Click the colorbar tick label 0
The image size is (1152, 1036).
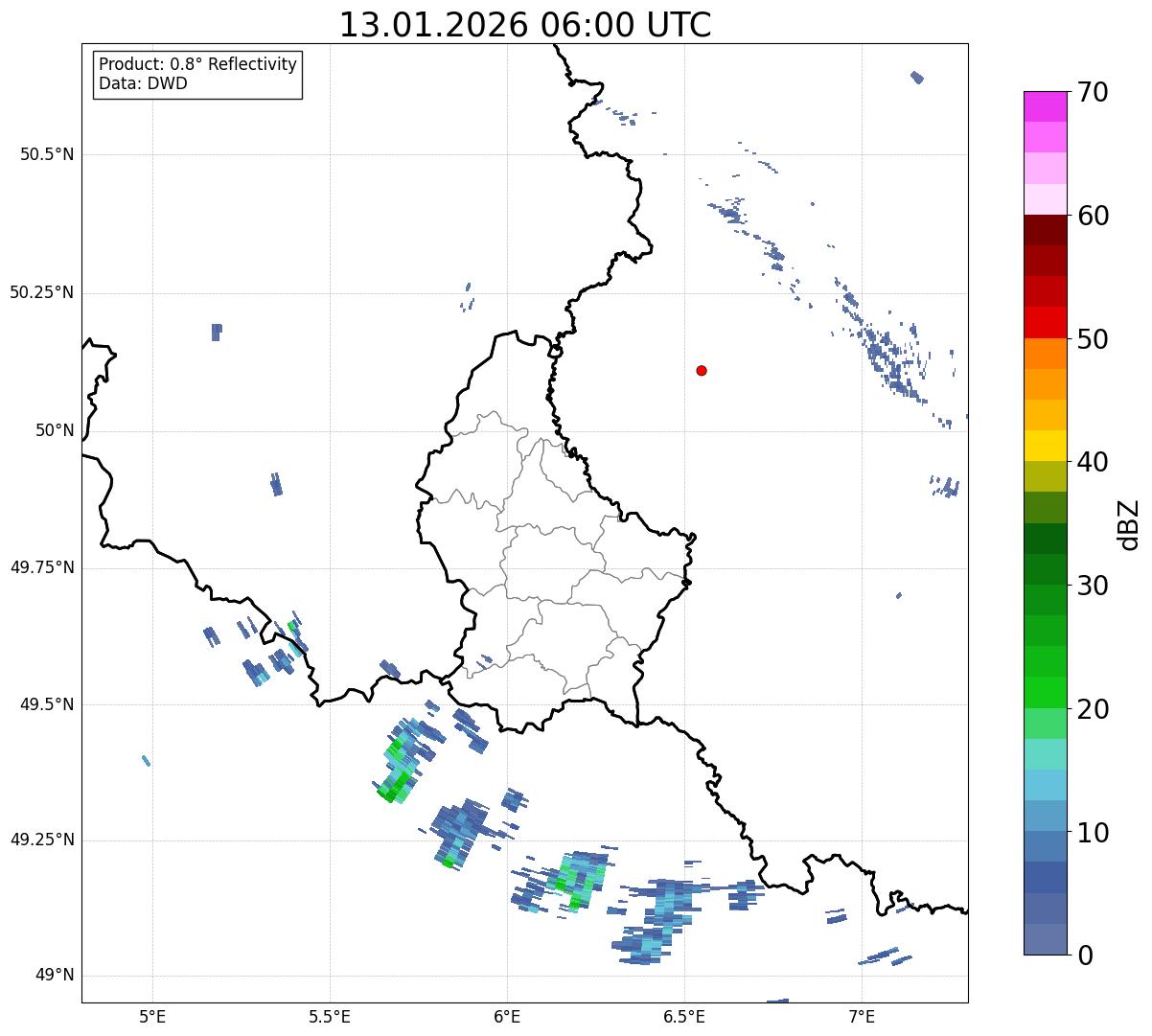point(1085,955)
